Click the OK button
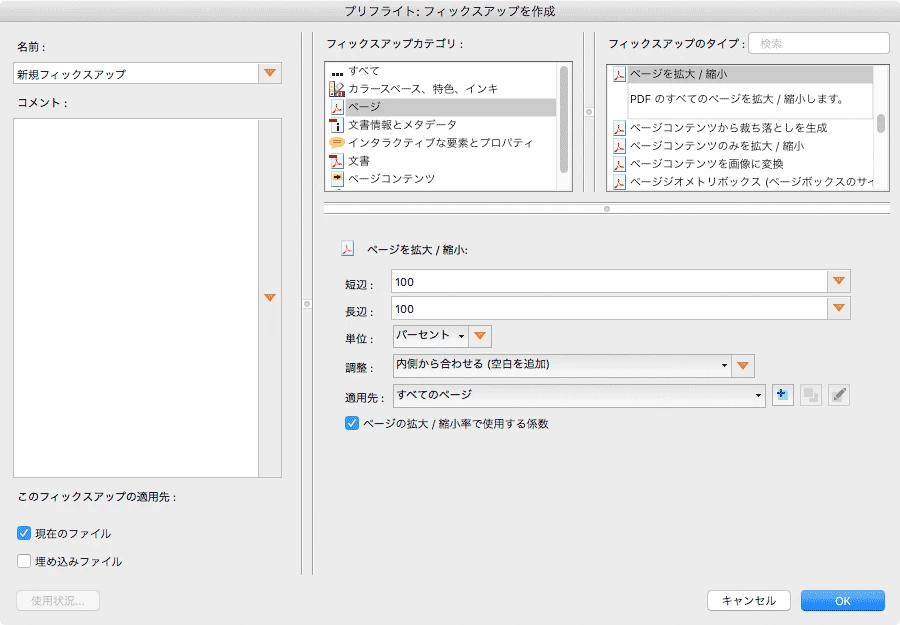 coord(843,600)
